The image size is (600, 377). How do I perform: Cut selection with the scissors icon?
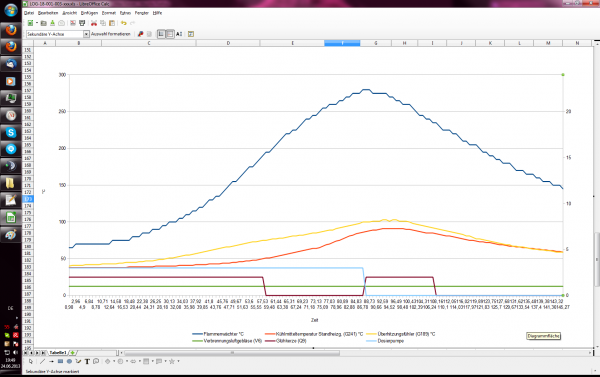94,23
